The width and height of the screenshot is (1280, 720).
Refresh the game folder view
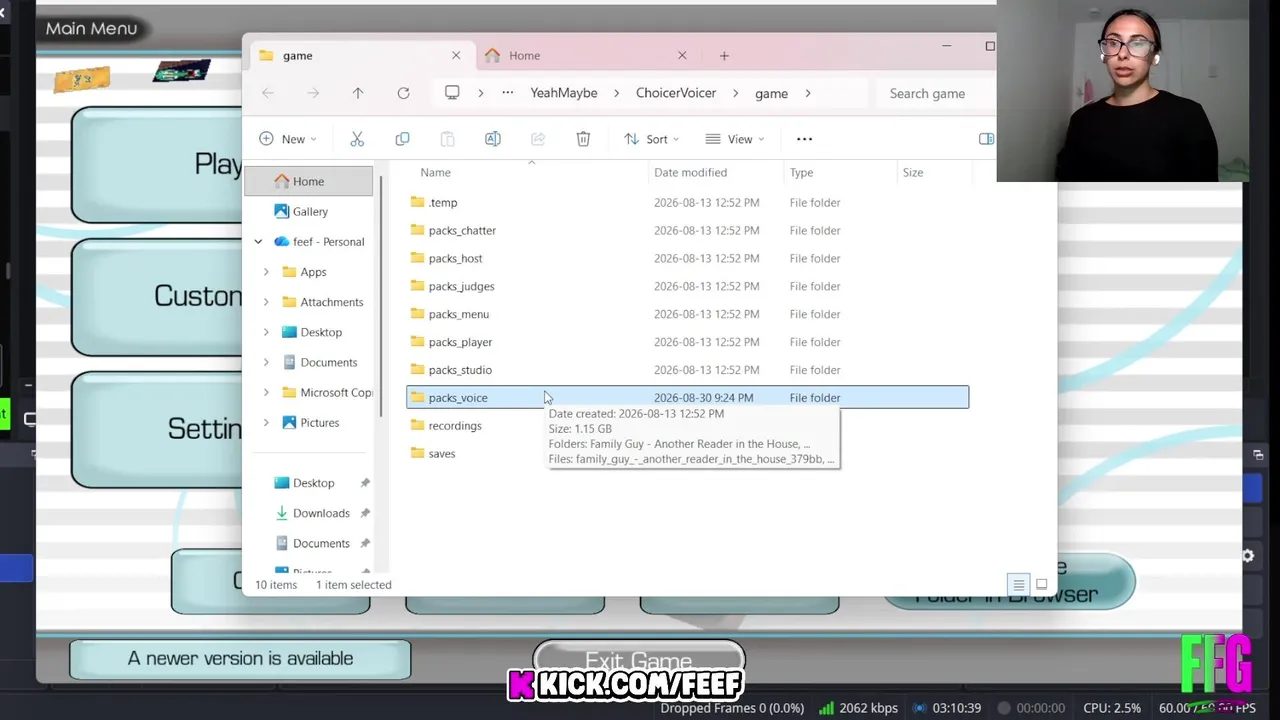coord(403,93)
